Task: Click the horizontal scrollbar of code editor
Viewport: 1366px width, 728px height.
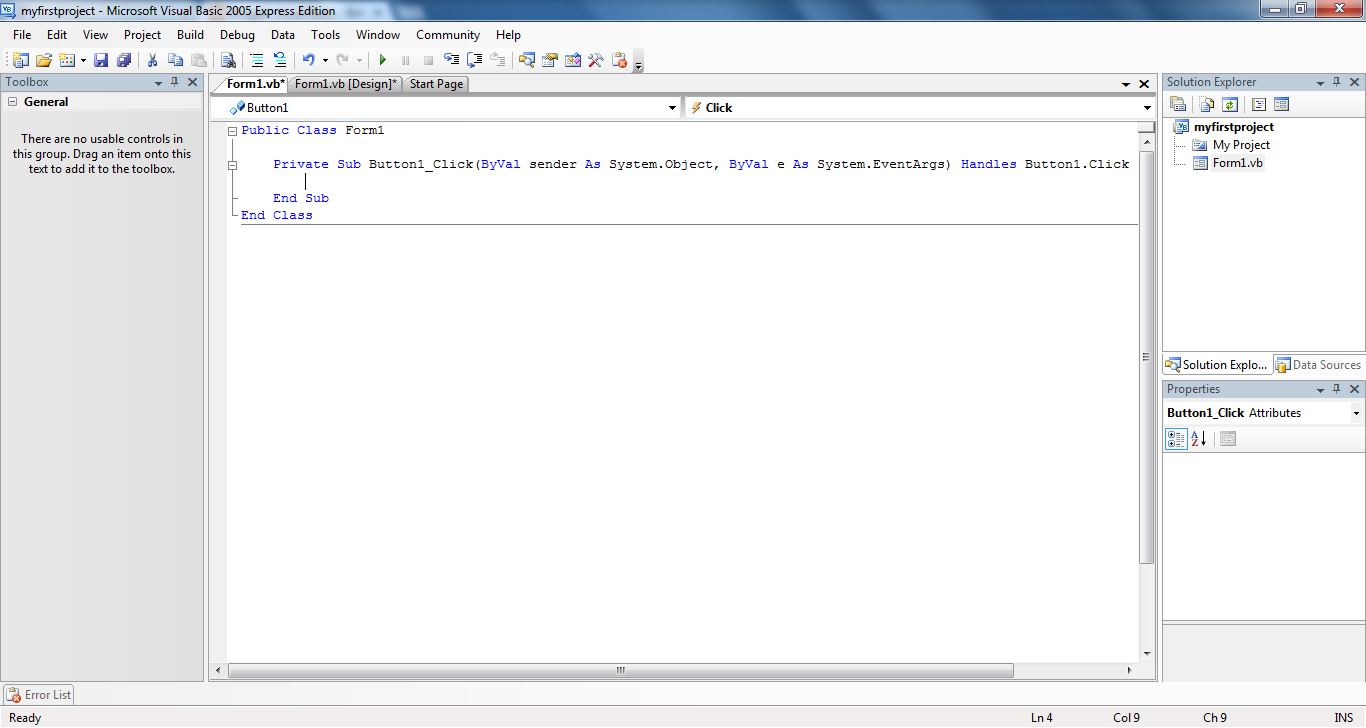Action: (x=620, y=670)
